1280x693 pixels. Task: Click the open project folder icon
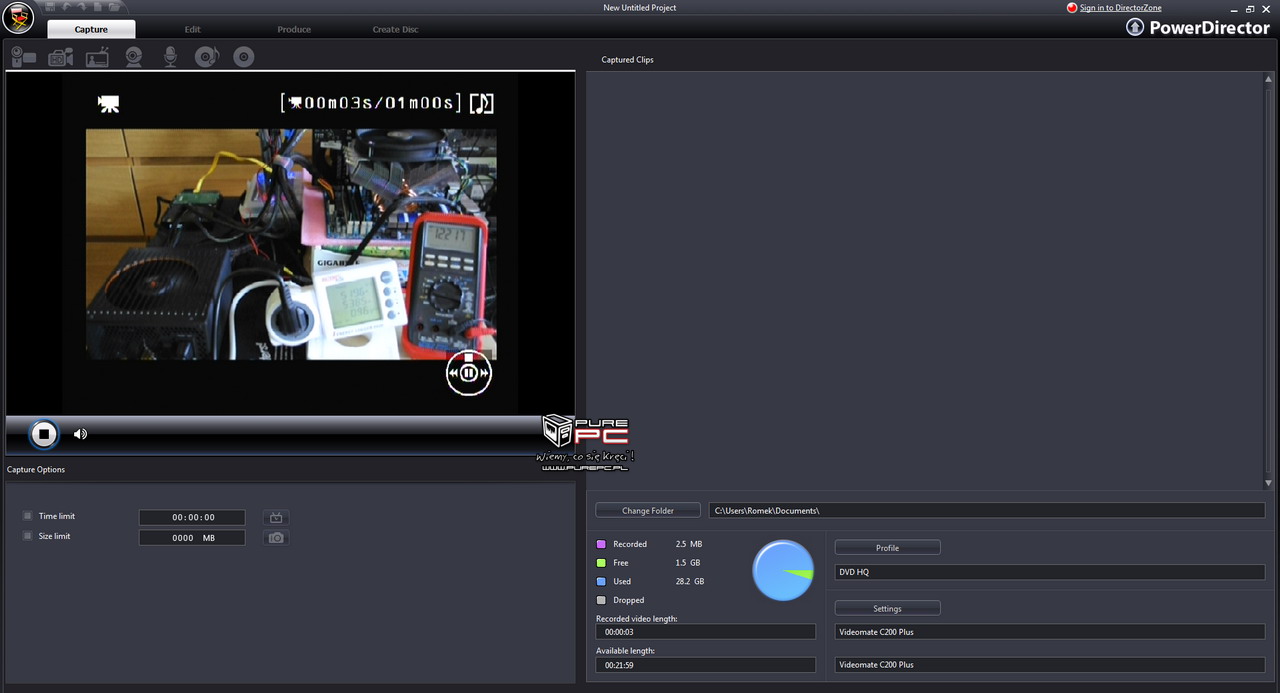point(115,7)
